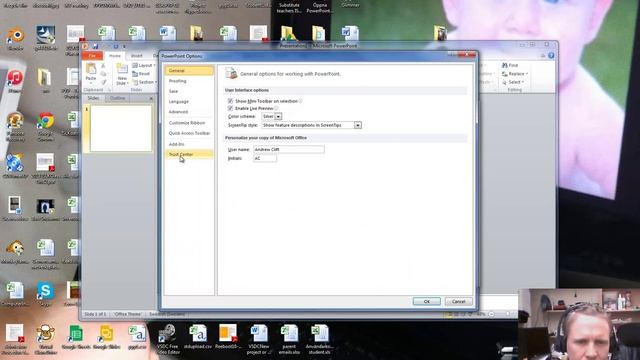
Task: Open Add-Ins category in options list
Action: 189,144
